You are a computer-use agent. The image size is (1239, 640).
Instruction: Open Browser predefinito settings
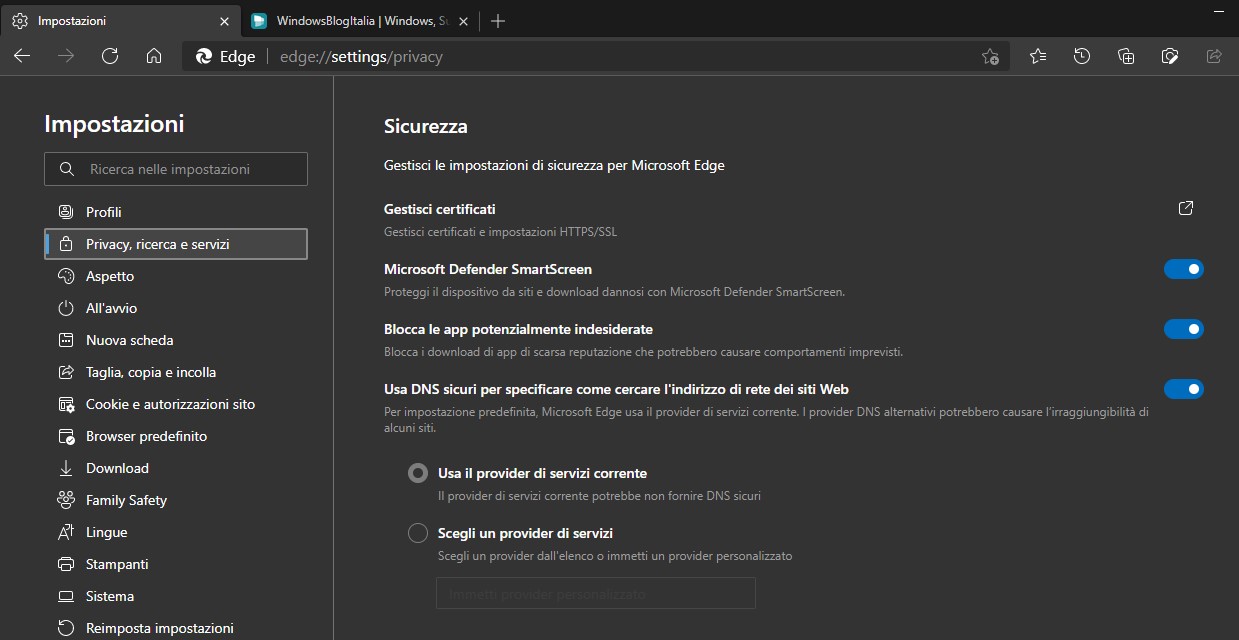tap(176, 436)
